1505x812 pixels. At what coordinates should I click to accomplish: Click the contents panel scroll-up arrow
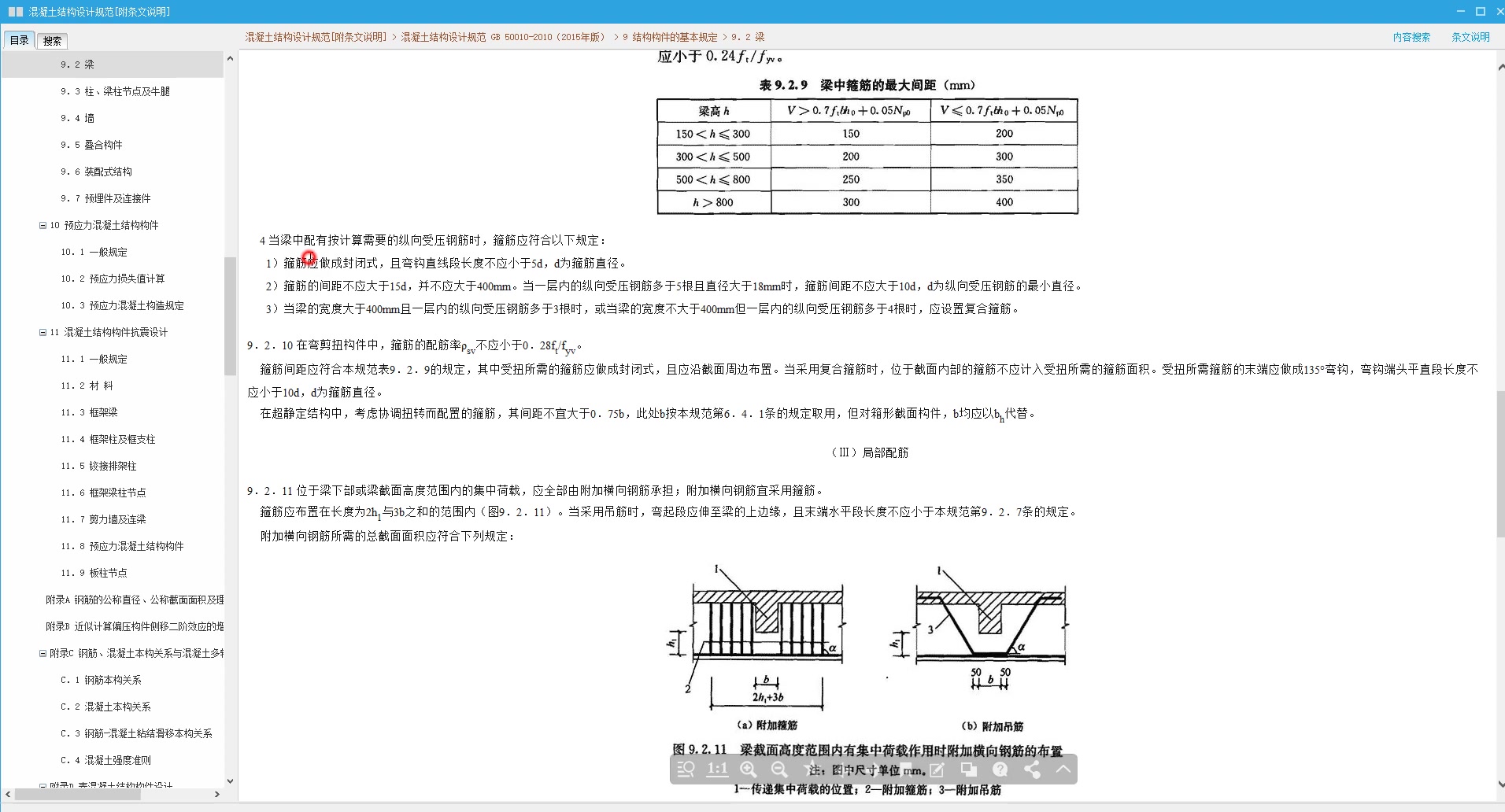click(230, 59)
